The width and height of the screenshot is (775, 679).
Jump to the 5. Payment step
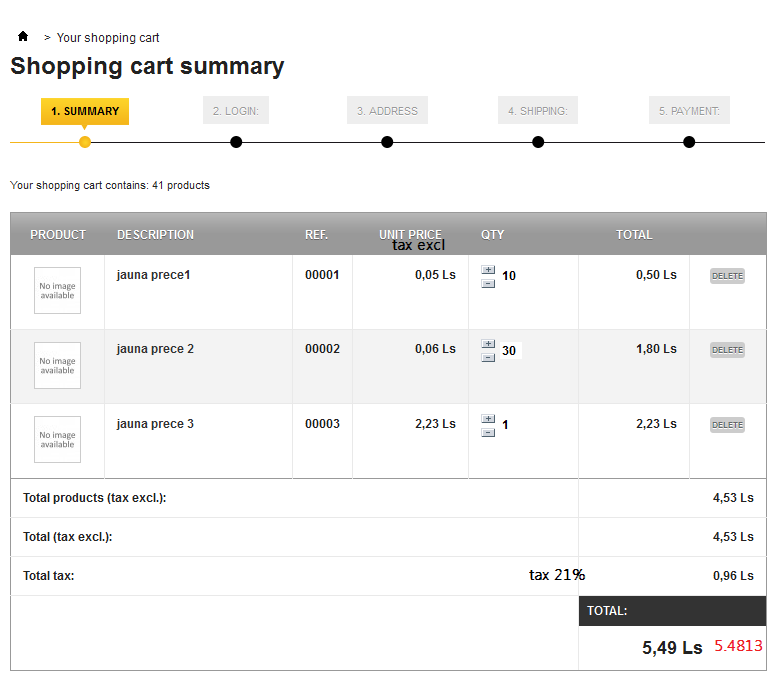[x=689, y=111]
